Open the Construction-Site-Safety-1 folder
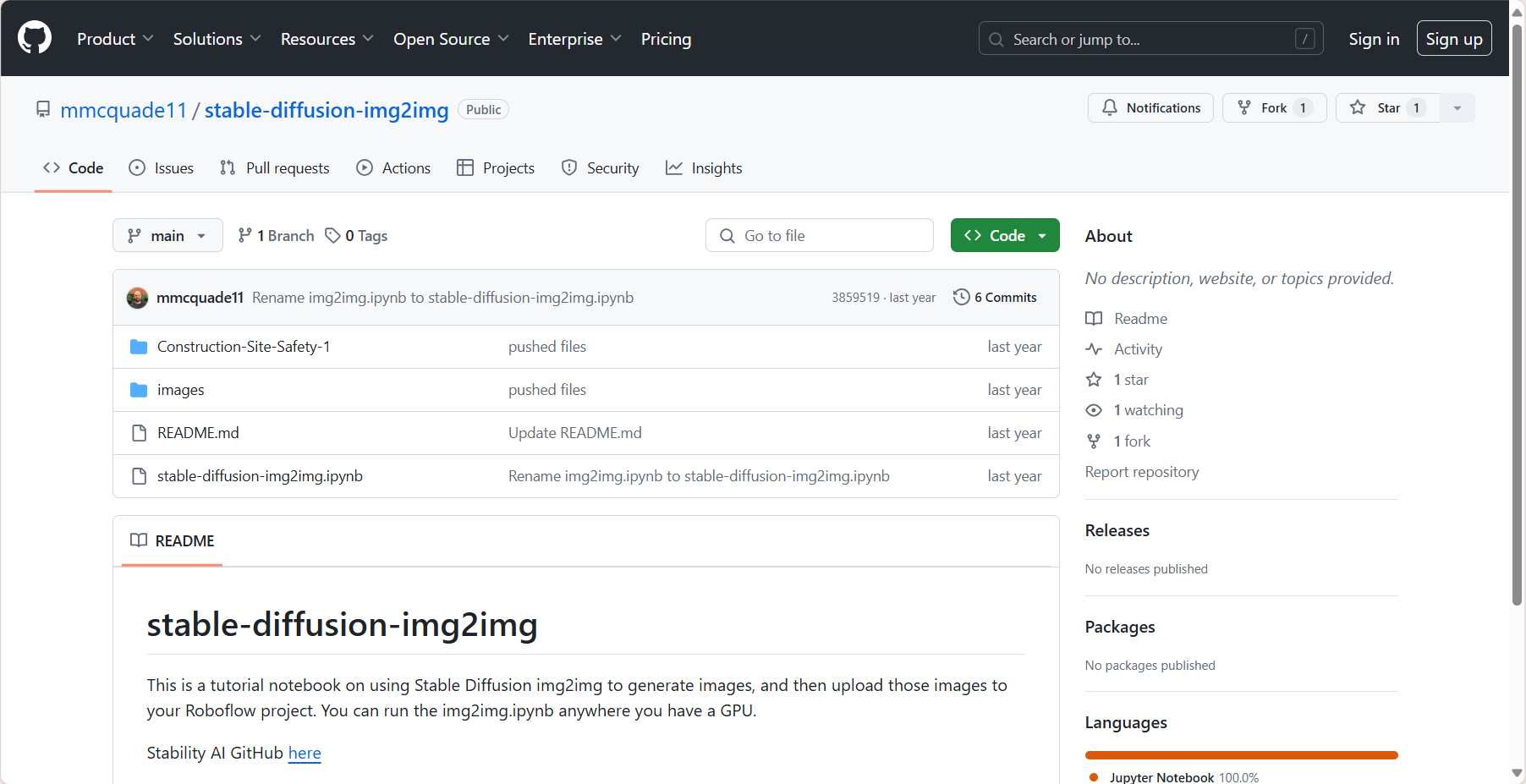 tap(243, 347)
